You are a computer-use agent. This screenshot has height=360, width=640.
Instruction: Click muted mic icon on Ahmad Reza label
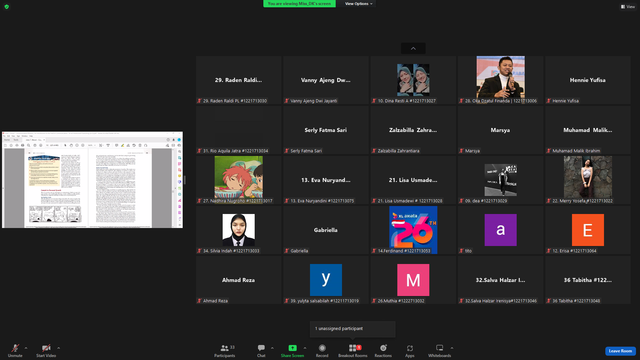[200, 301]
